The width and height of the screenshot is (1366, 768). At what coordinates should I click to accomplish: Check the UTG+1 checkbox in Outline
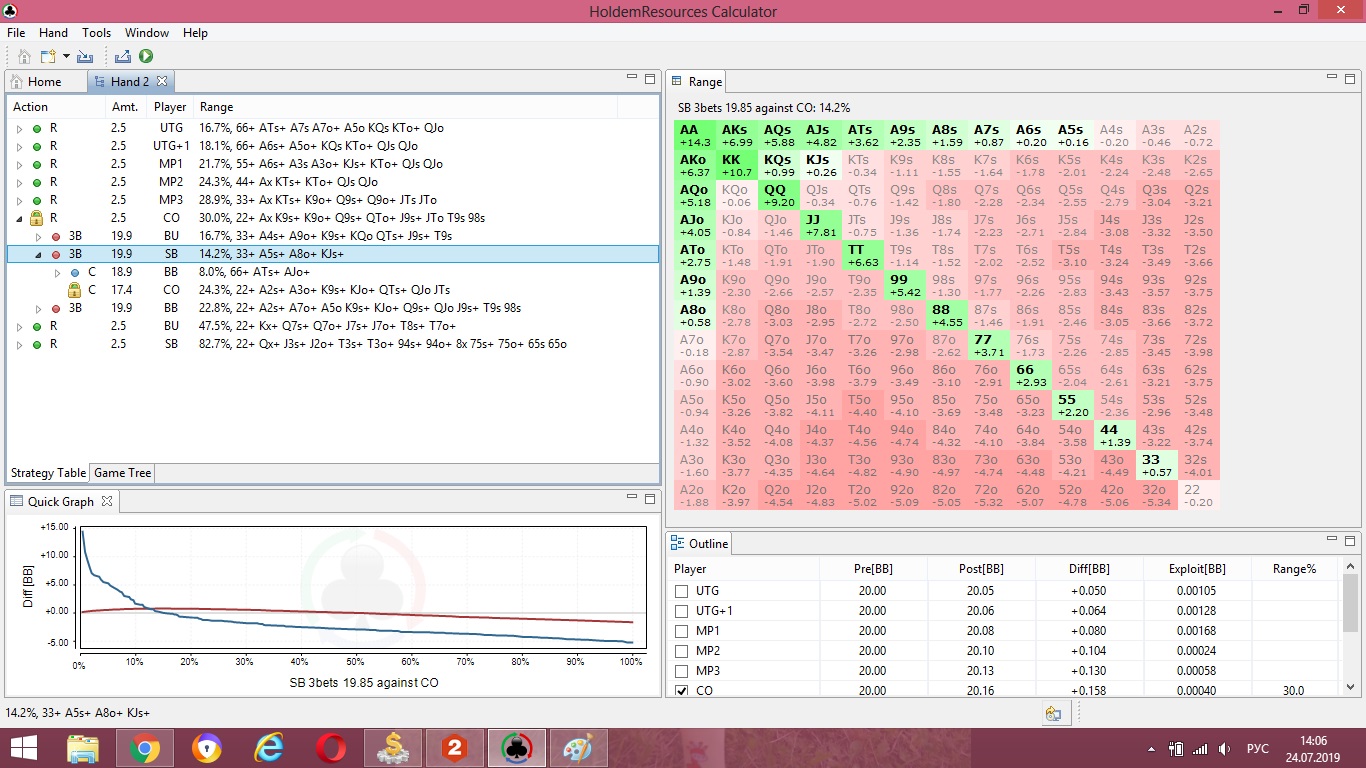682,611
